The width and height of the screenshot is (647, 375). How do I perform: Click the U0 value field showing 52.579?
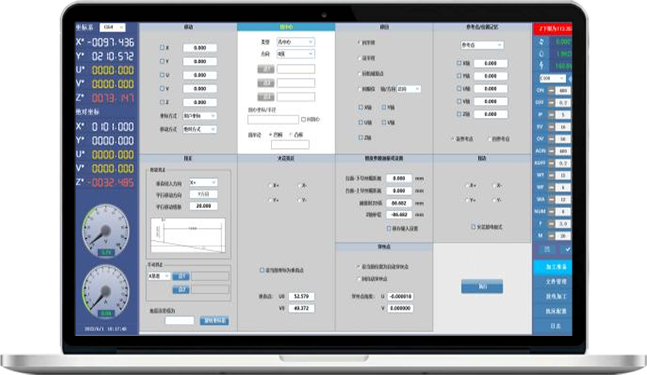coord(301,296)
